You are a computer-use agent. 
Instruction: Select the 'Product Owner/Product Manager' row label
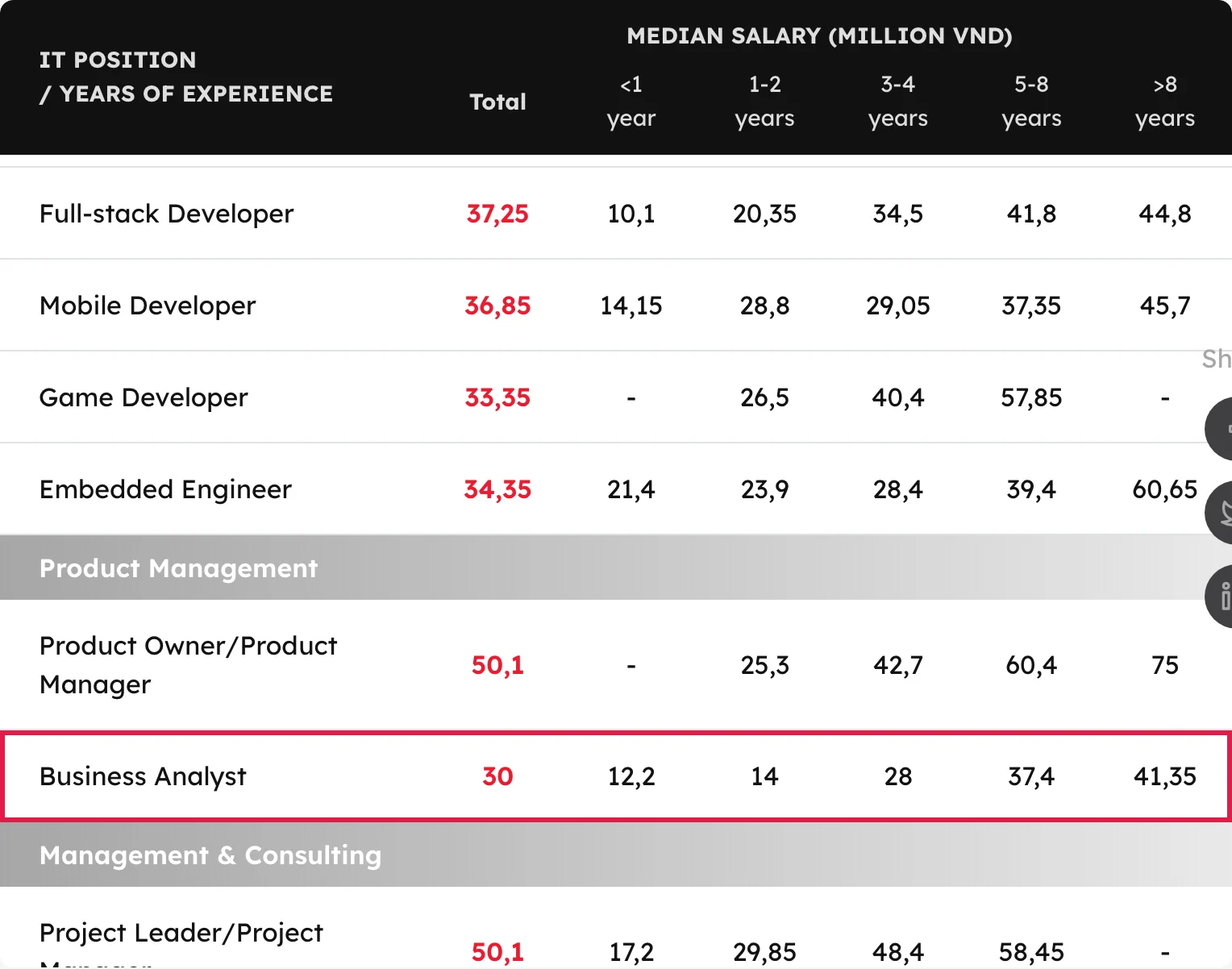[x=188, y=665]
